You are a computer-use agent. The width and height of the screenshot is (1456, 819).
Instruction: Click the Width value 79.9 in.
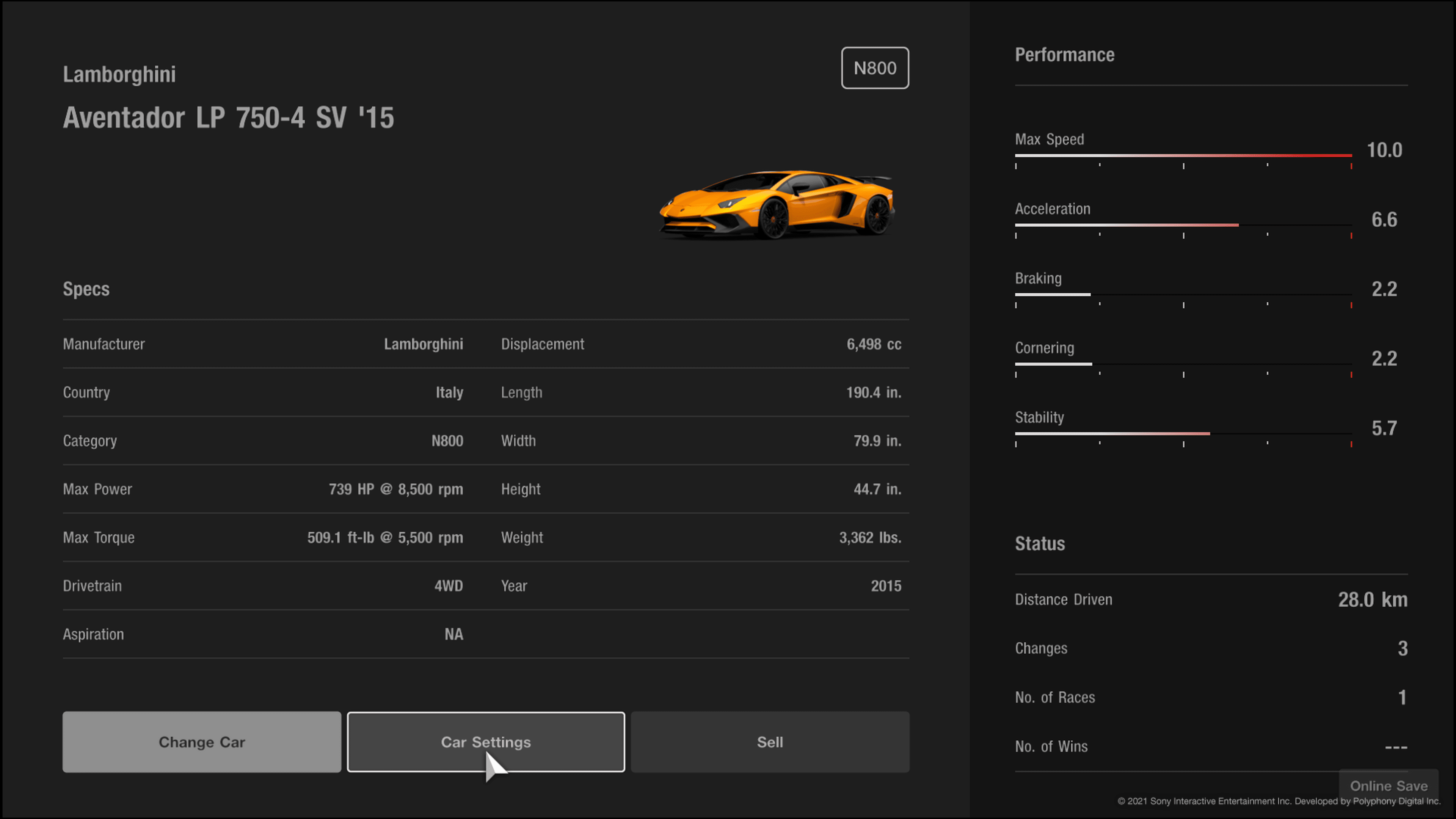tap(877, 441)
